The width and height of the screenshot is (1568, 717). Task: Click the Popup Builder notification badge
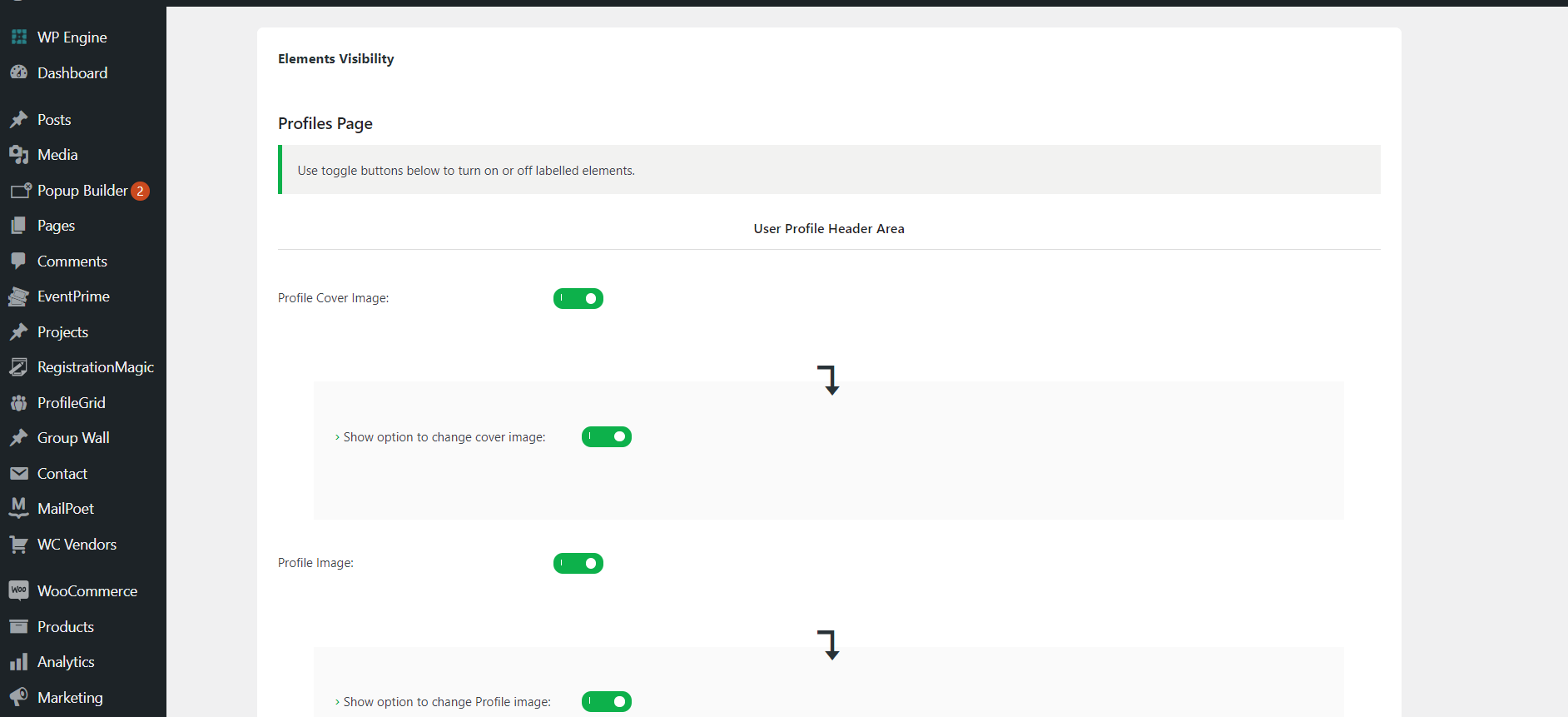(x=140, y=191)
